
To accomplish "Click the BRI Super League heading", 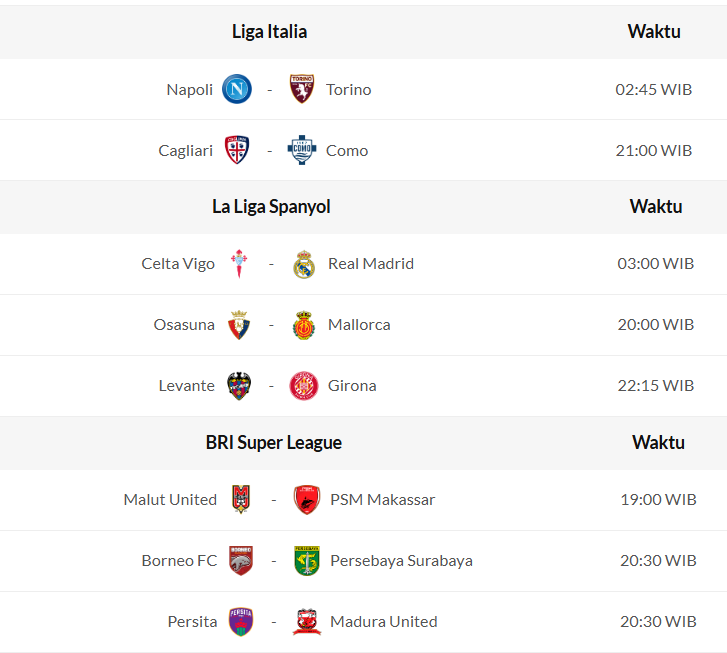I will pos(274,443).
